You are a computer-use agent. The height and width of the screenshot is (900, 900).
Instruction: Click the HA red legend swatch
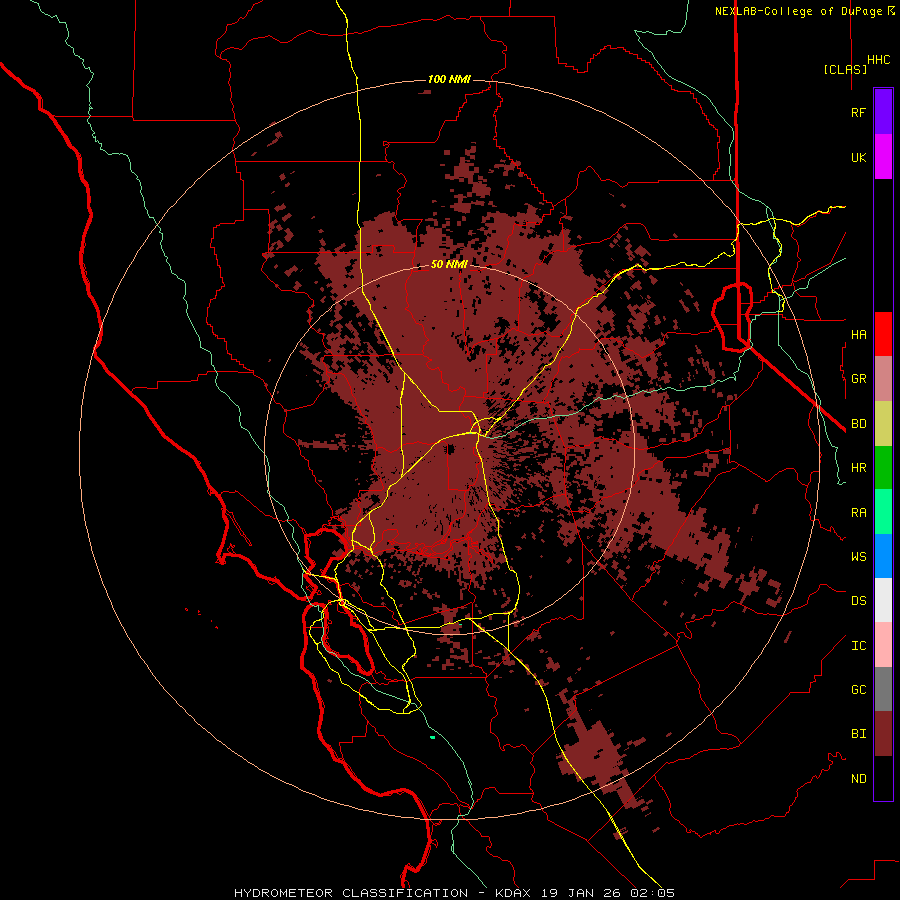click(883, 334)
